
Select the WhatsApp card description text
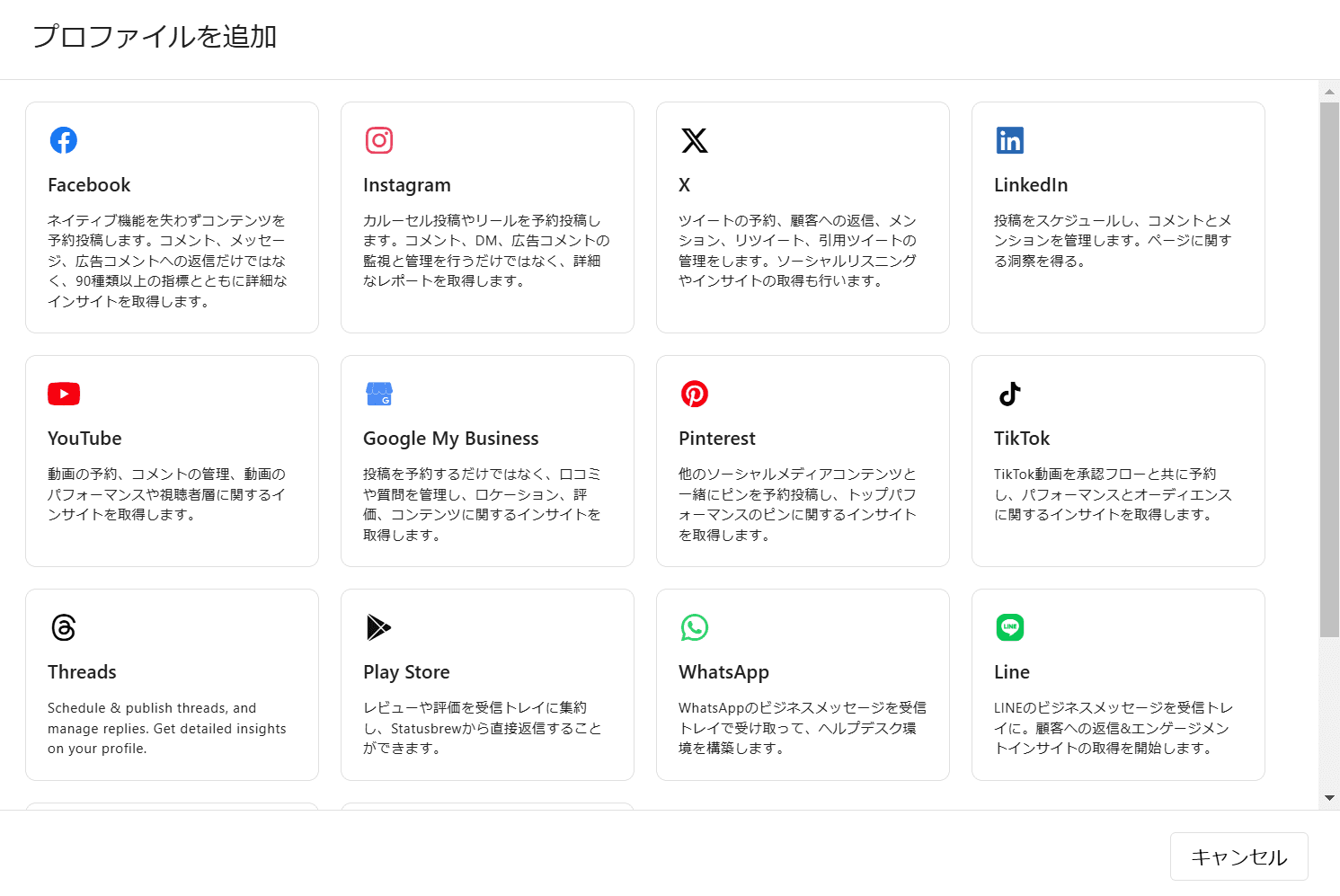tap(802, 728)
